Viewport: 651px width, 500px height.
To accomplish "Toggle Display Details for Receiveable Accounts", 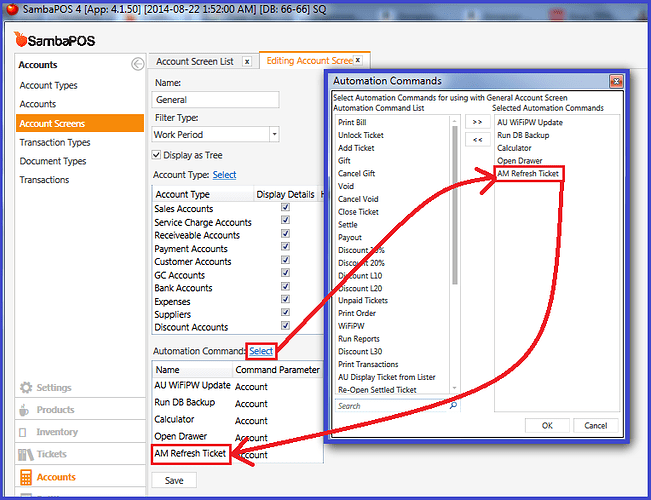I will click(285, 233).
